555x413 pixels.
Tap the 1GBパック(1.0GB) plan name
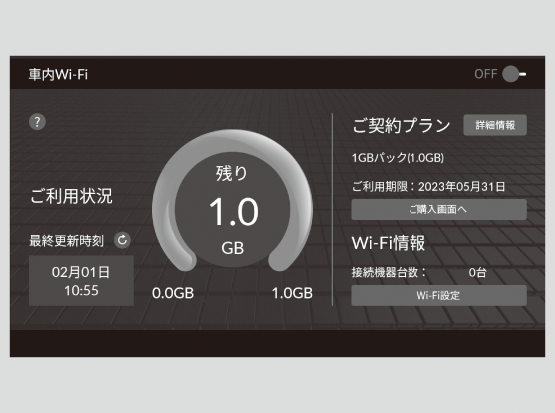(398, 157)
